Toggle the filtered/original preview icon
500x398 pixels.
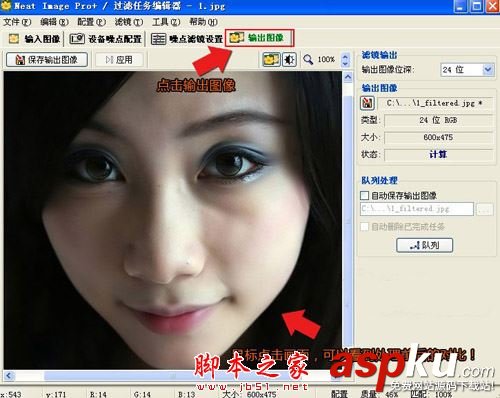(271, 60)
